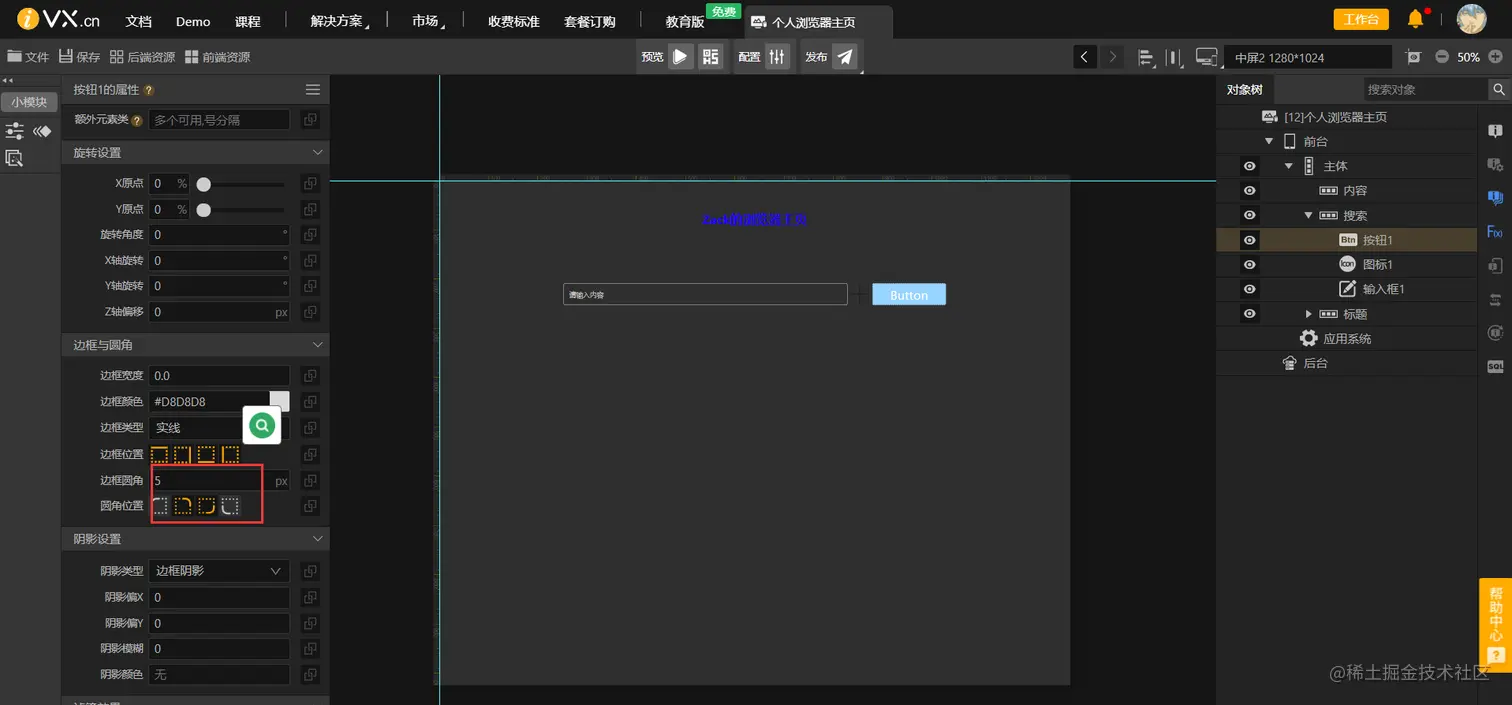Screen dimensions: 1512x705
Task: Toggle visibility of 按钮1
Action: 1249,240
